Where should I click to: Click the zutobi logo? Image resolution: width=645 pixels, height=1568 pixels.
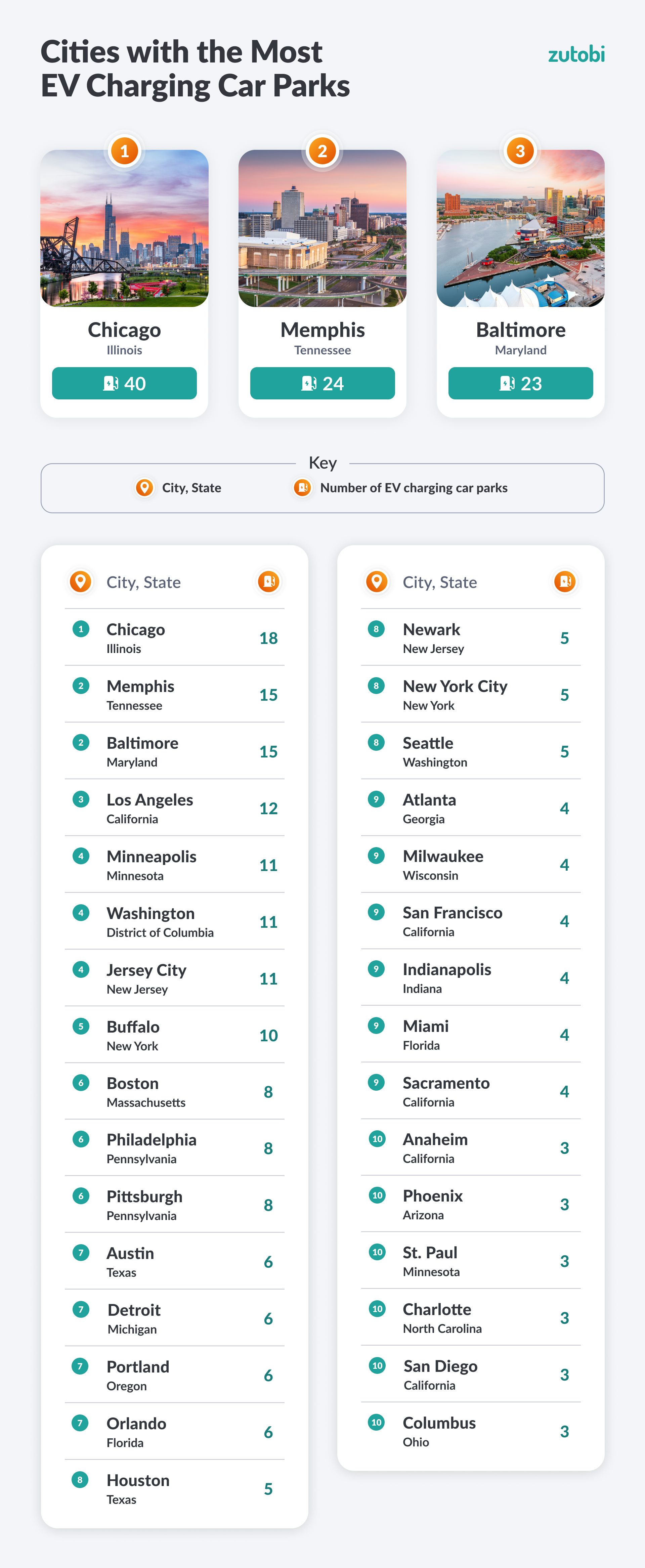(x=576, y=55)
